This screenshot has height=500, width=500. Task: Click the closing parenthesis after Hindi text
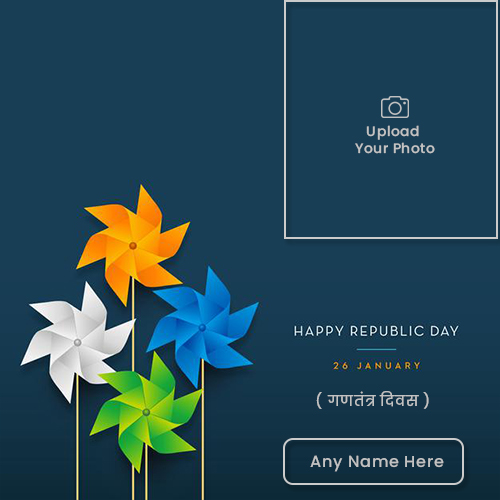pos(426,400)
